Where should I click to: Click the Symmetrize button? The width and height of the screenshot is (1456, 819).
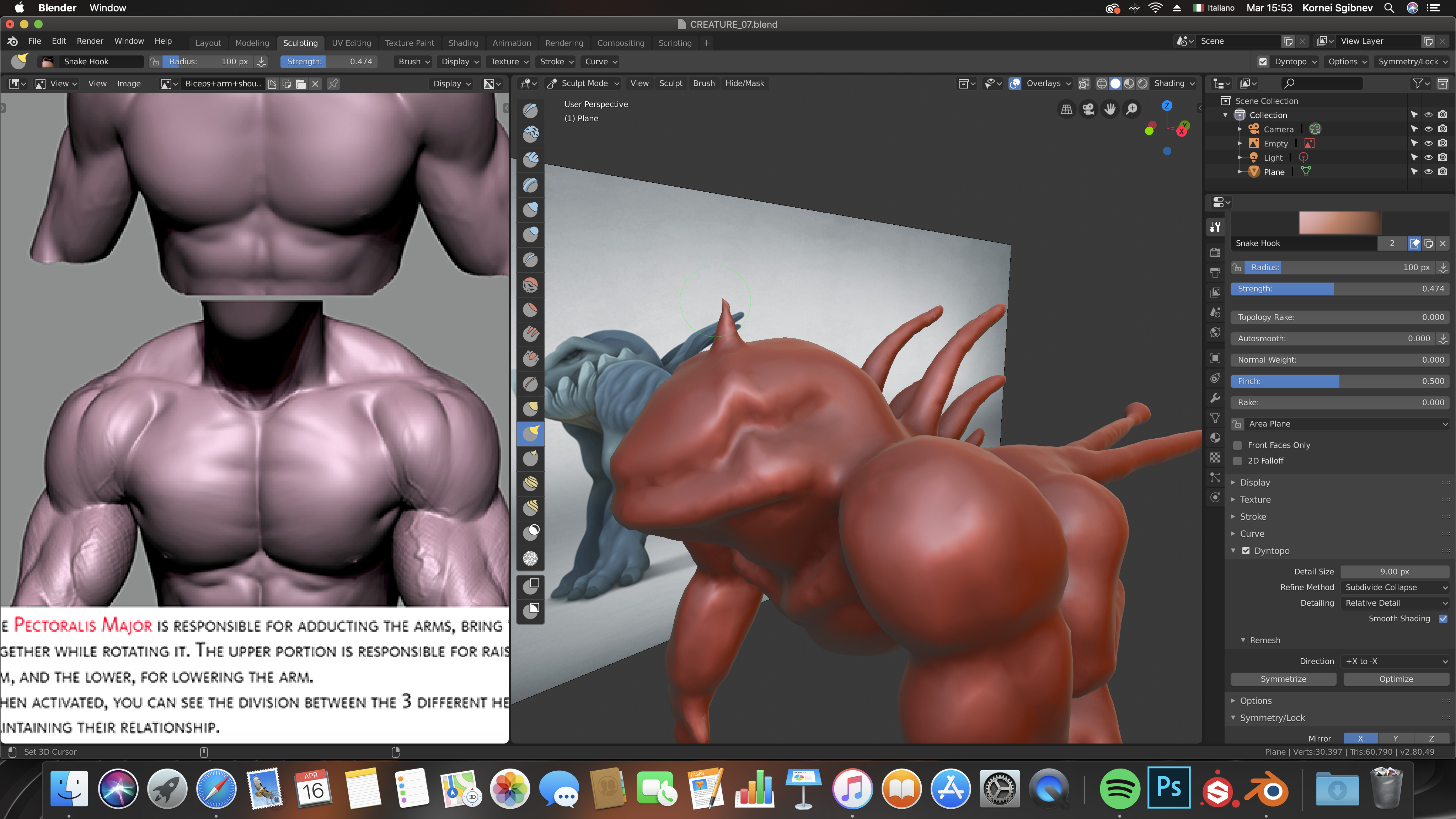click(1283, 679)
